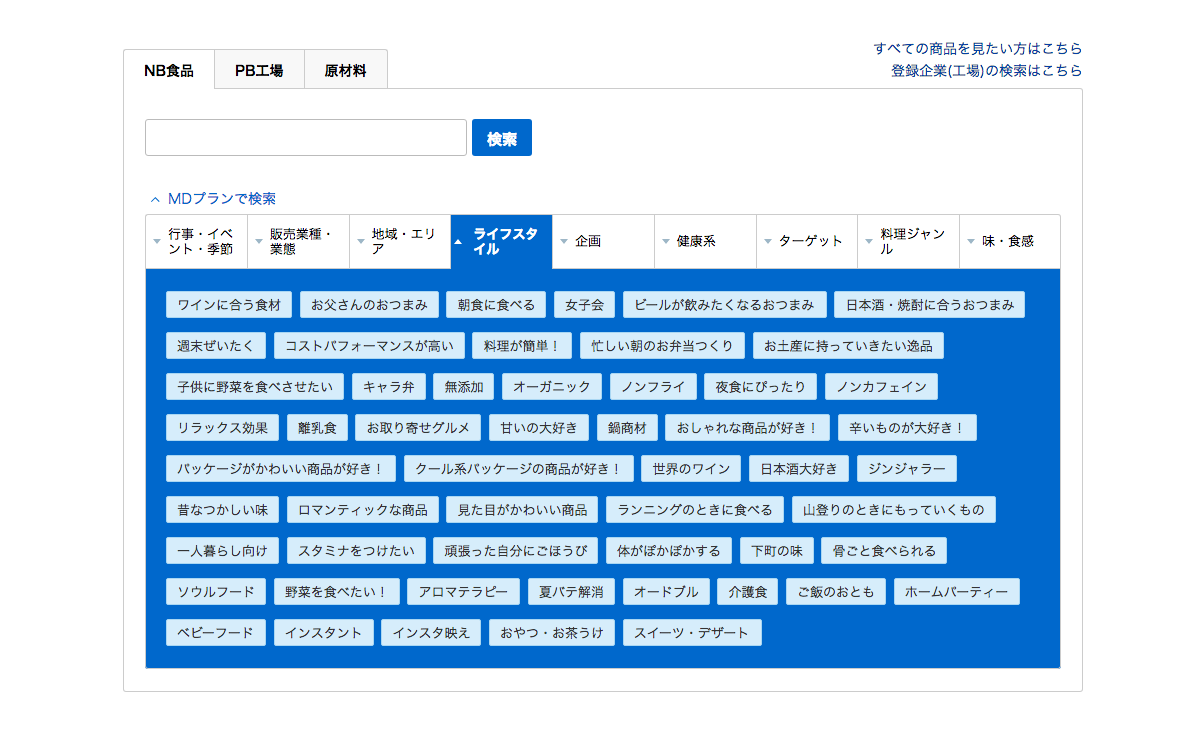This screenshot has height=756, width=1186.
Task: Choose the お父さんのおつまみ tag
Action: pos(369,305)
